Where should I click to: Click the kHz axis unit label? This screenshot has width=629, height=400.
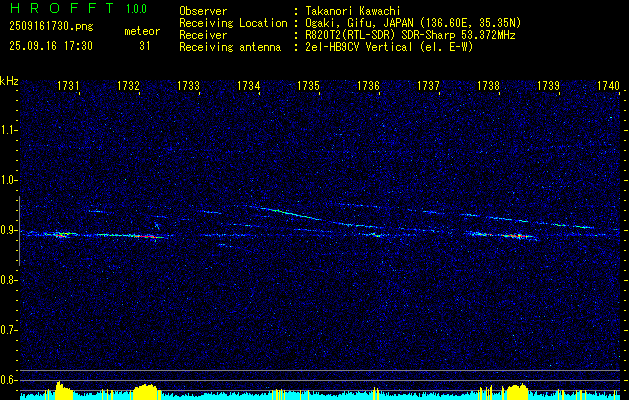point(9,81)
